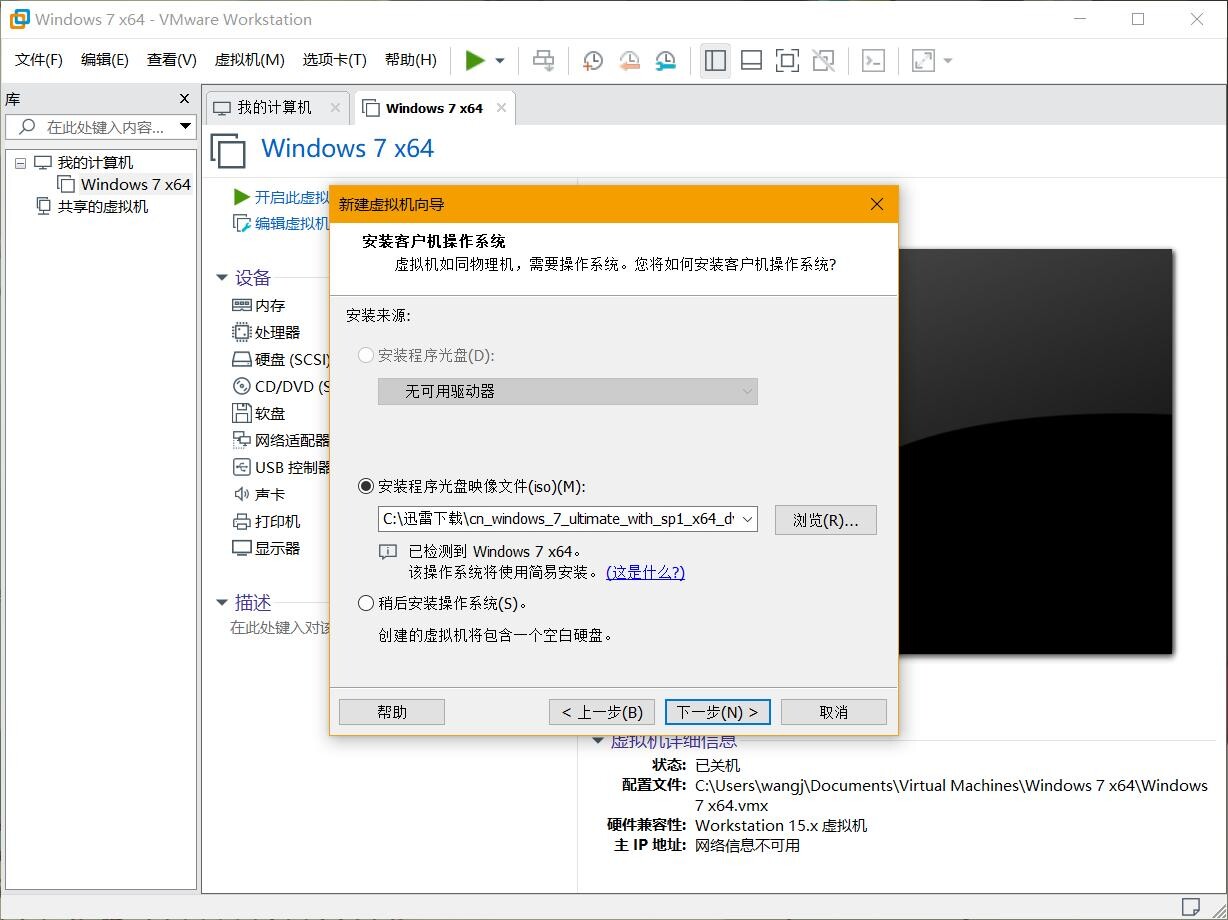The image size is (1228, 920).
Task: Collapse the 设备 section
Action: pos(222,278)
